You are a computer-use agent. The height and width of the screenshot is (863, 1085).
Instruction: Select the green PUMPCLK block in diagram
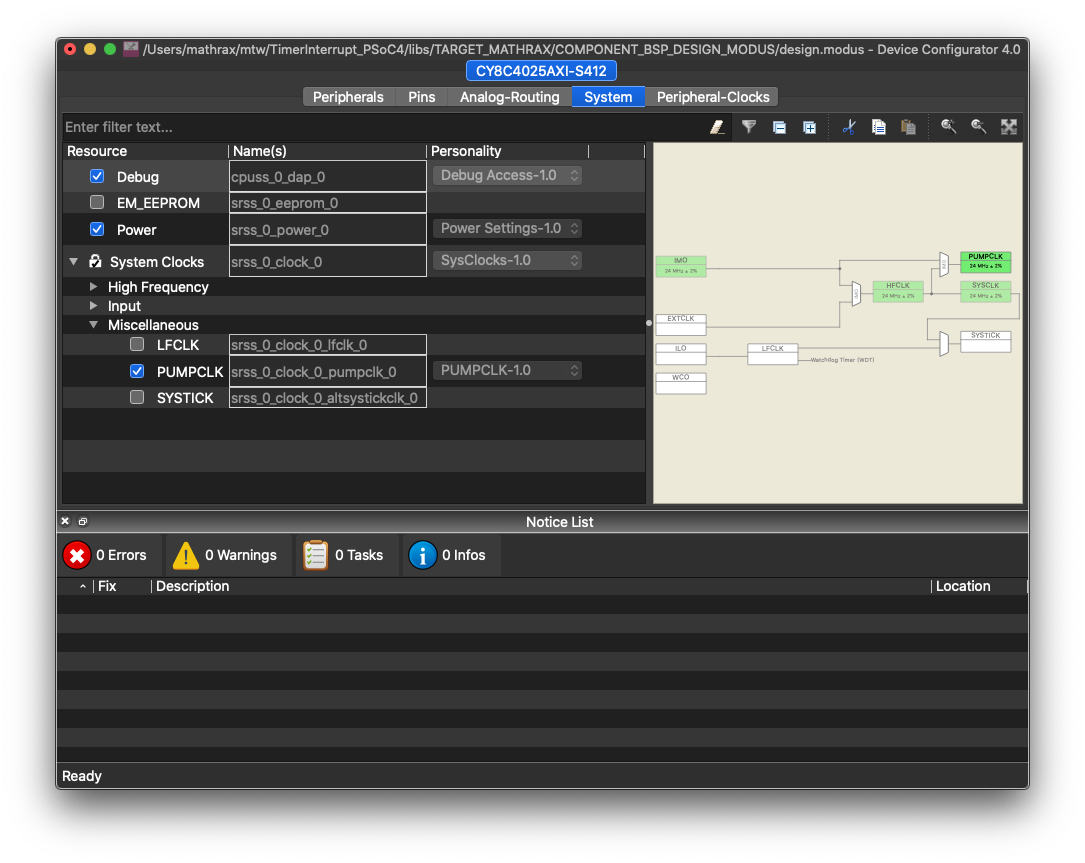pos(985,261)
